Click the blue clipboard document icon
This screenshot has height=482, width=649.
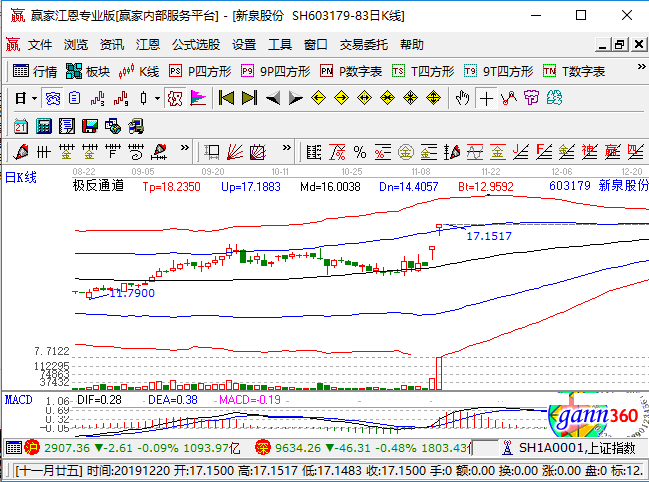coord(75,98)
